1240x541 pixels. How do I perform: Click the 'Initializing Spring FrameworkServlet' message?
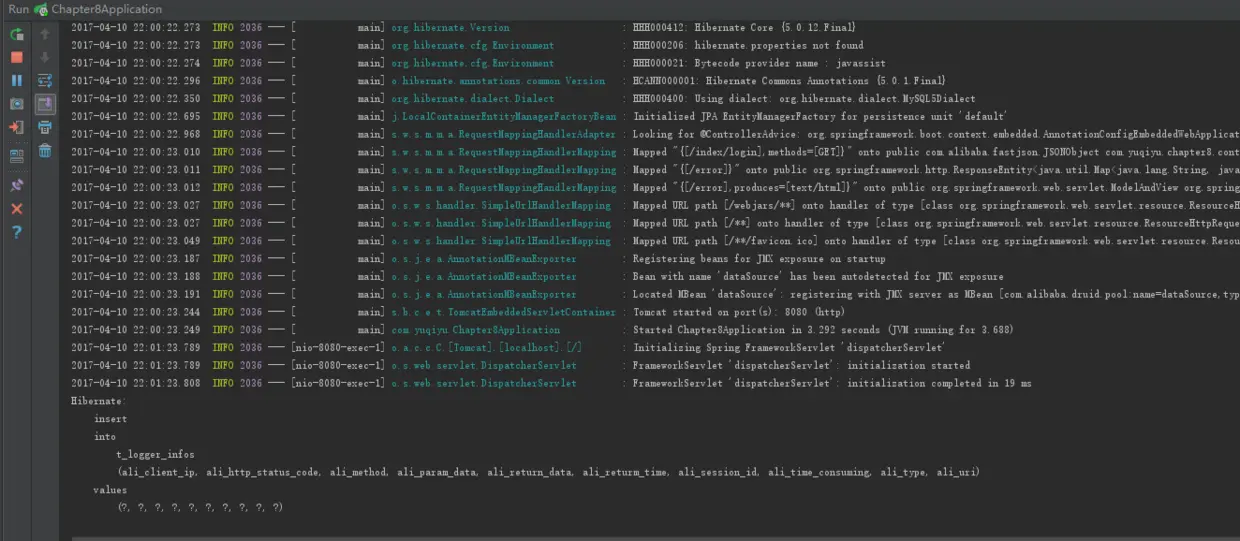click(x=789, y=348)
